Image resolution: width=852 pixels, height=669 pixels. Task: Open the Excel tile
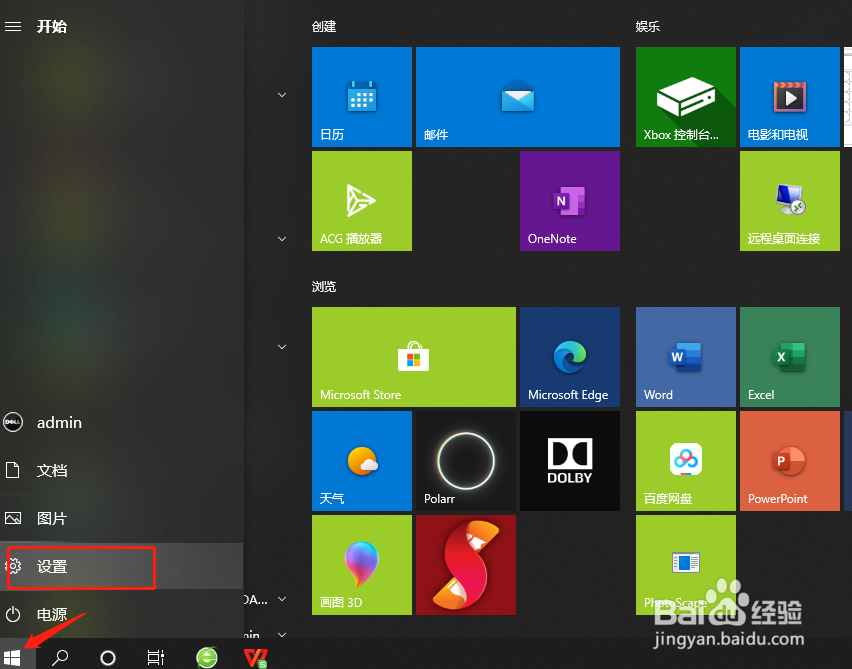pos(790,357)
